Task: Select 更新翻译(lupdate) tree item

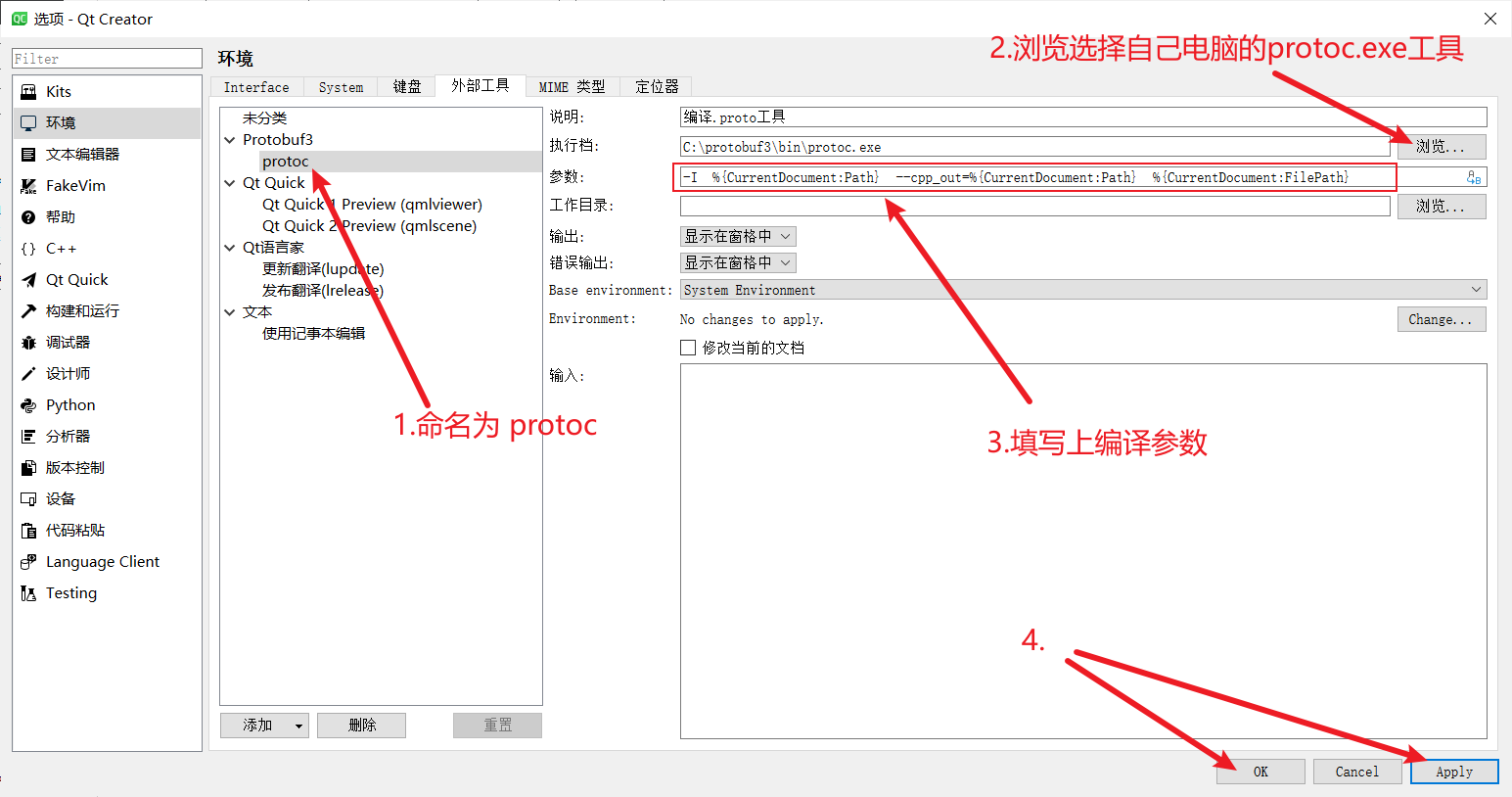Action: [323, 269]
